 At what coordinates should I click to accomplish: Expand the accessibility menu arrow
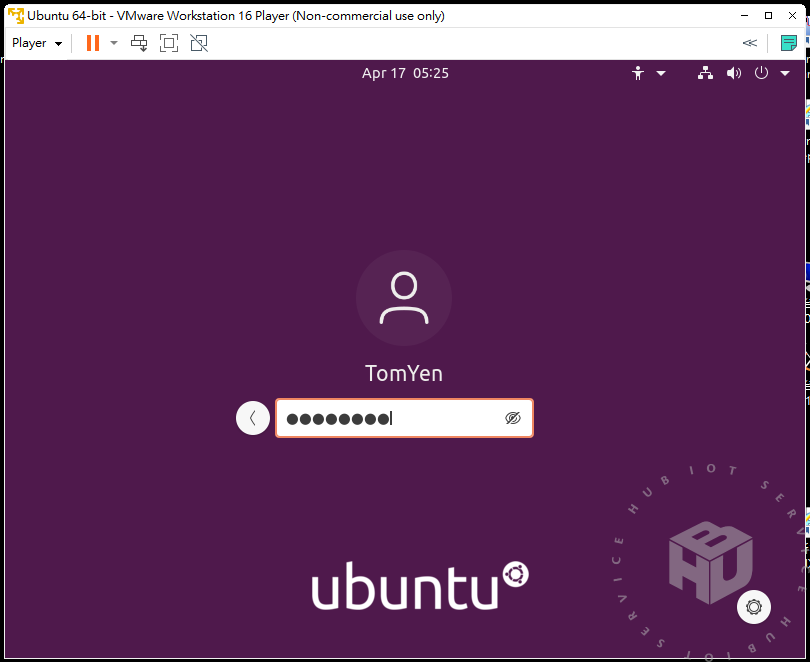coord(661,73)
